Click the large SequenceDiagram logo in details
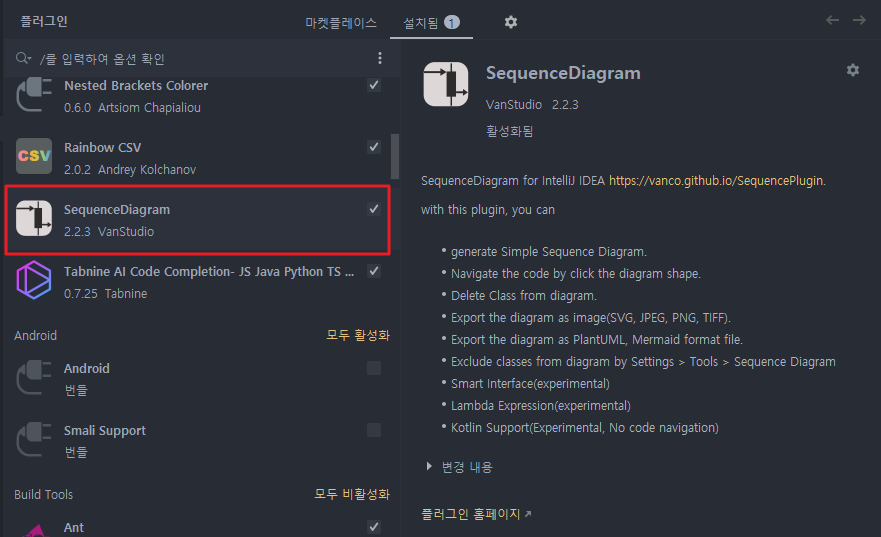This screenshot has width=881, height=537. [x=446, y=84]
